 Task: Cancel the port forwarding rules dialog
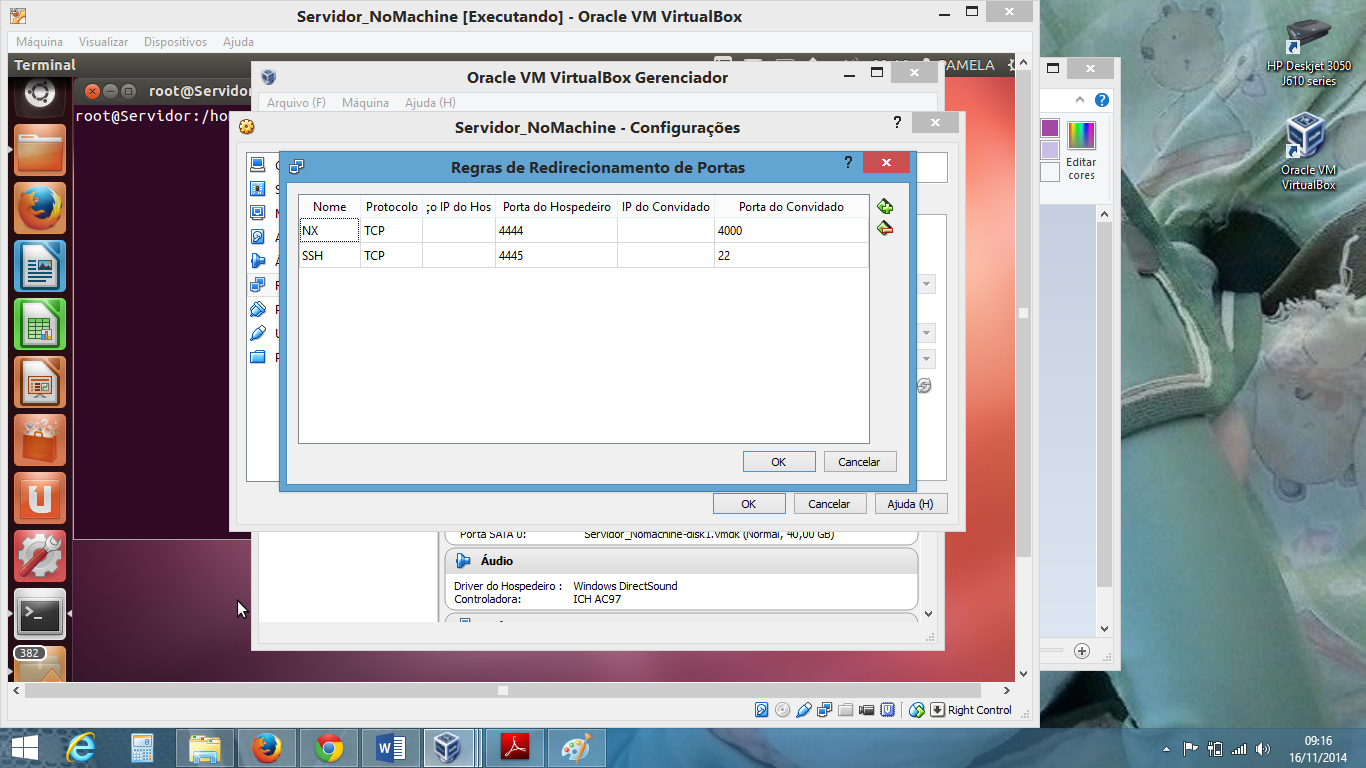click(x=859, y=462)
